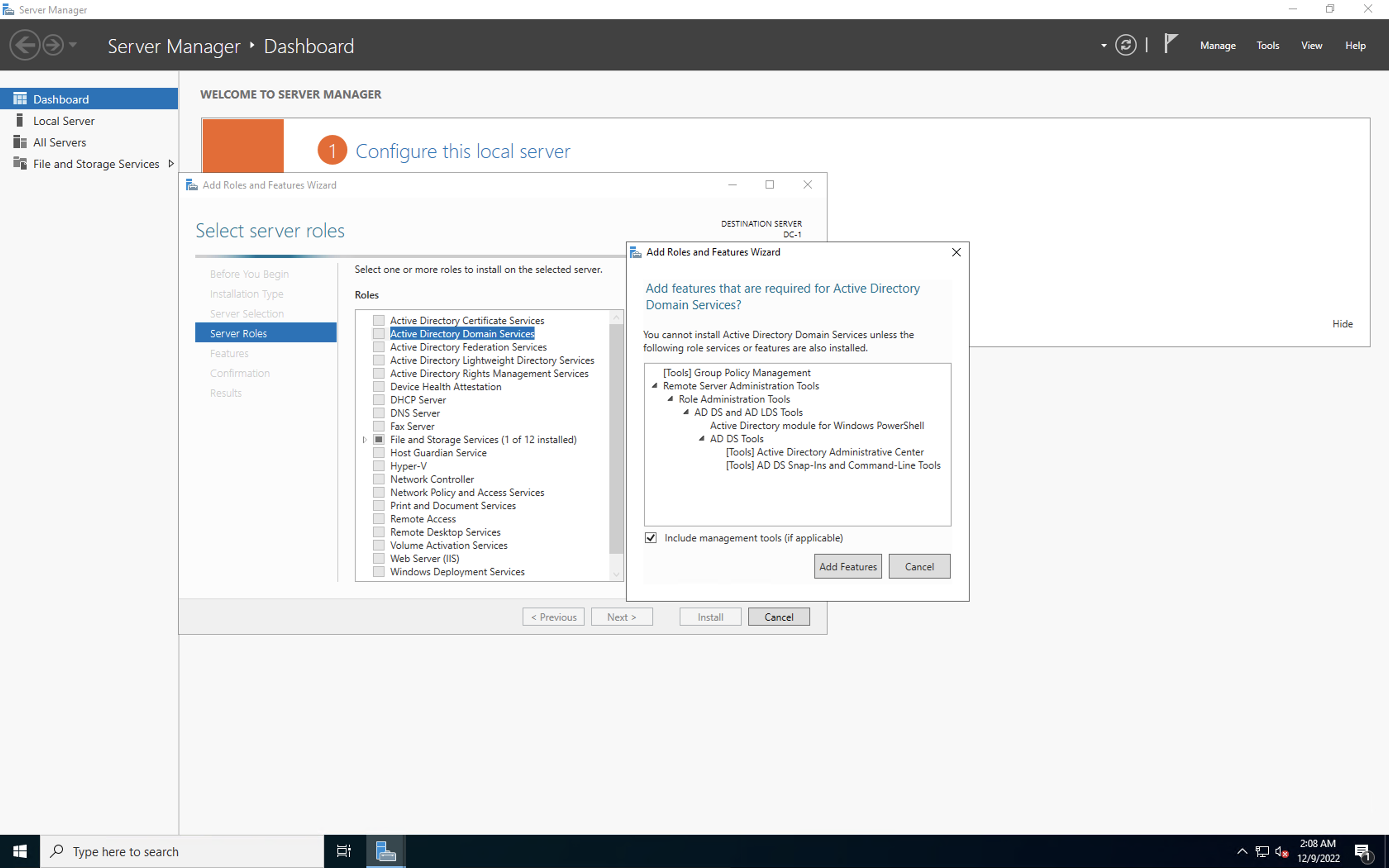Image resolution: width=1389 pixels, height=868 pixels.
Task: Open the notifications flag icon
Action: [x=1170, y=44]
